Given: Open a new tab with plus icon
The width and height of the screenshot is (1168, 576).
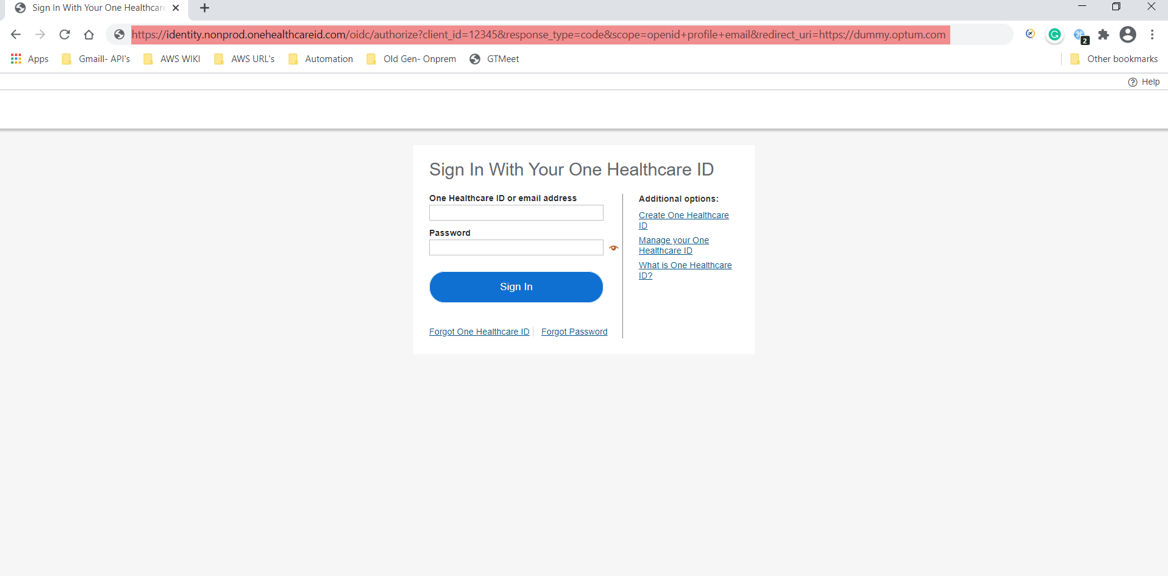Looking at the screenshot, I should pyautogui.click(x=204, y=8).
